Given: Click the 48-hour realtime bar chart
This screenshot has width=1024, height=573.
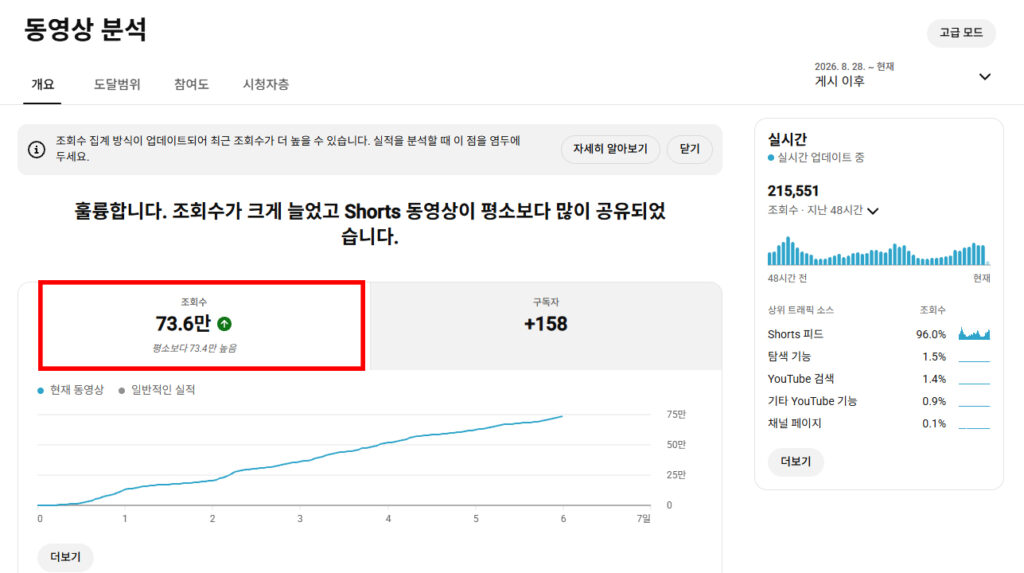Looking at the screenshot, I should coord(878,251).
